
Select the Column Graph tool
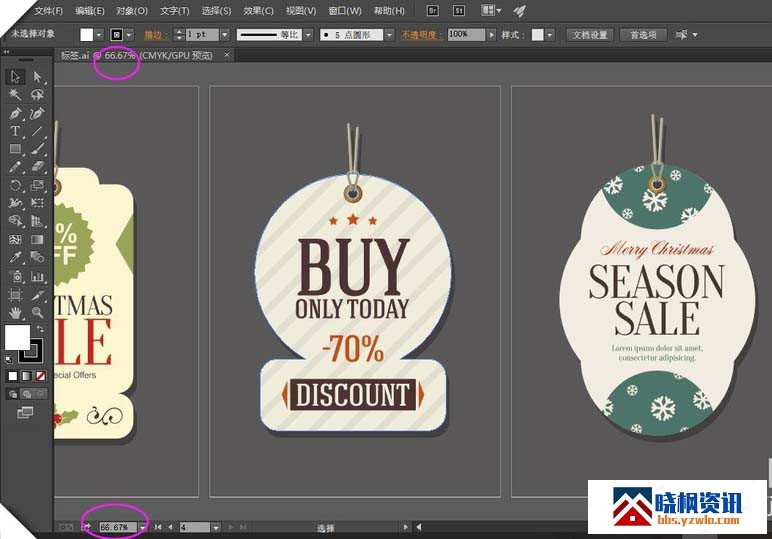point(37,276)
